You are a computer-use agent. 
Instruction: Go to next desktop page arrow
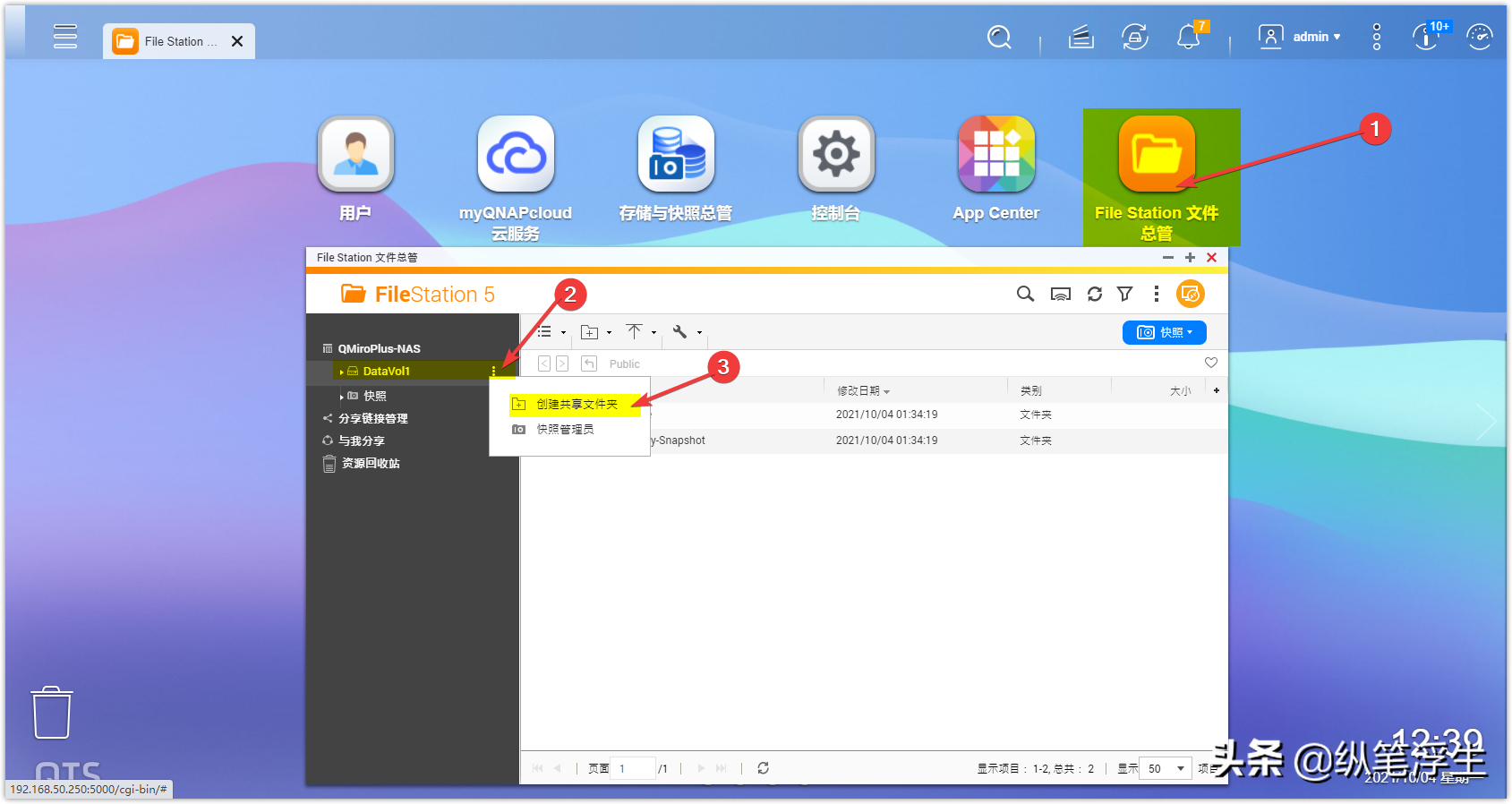(x=1485, y=421)
